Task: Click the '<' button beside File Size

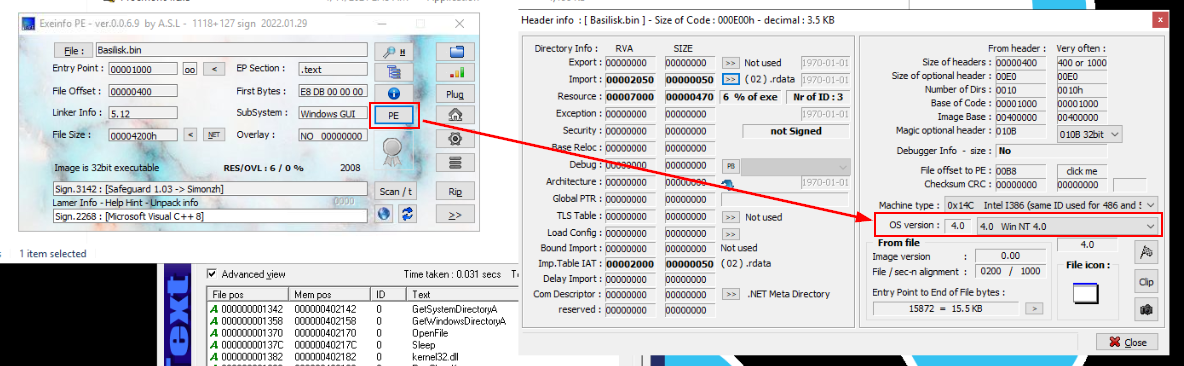Action: (x=191, y=135)
